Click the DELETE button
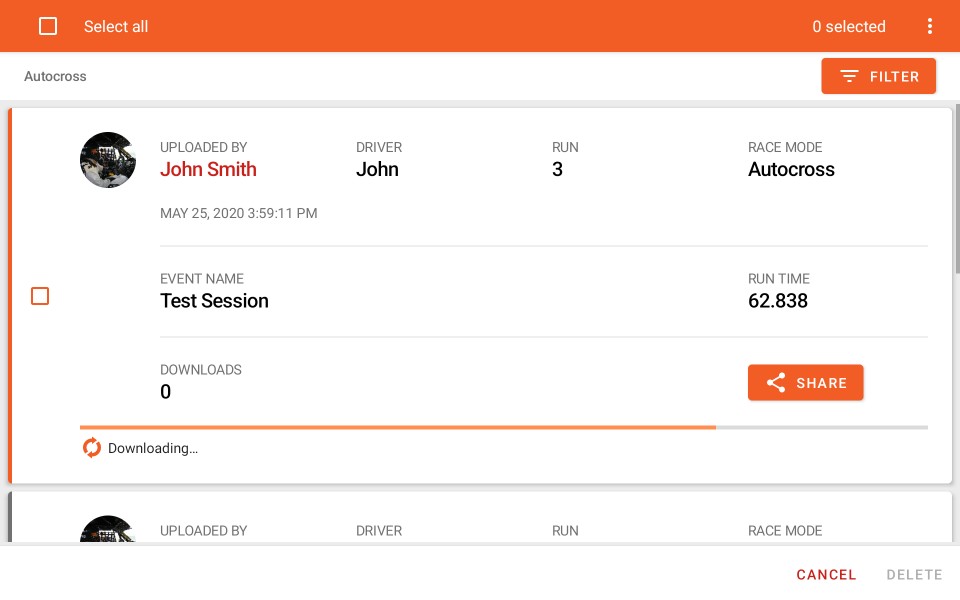 (914, 574)
